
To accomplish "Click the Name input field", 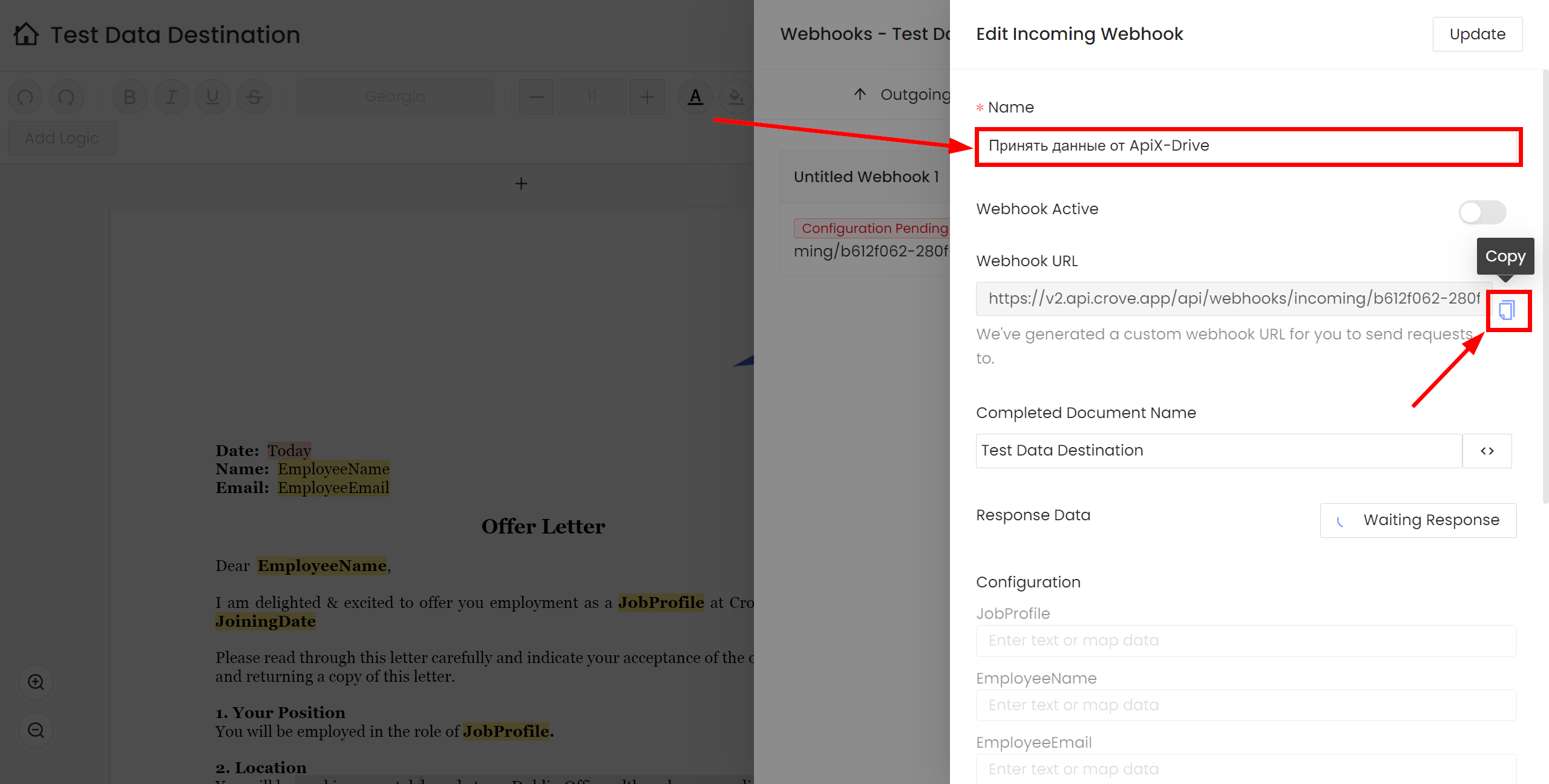I will pos(1248,146).
